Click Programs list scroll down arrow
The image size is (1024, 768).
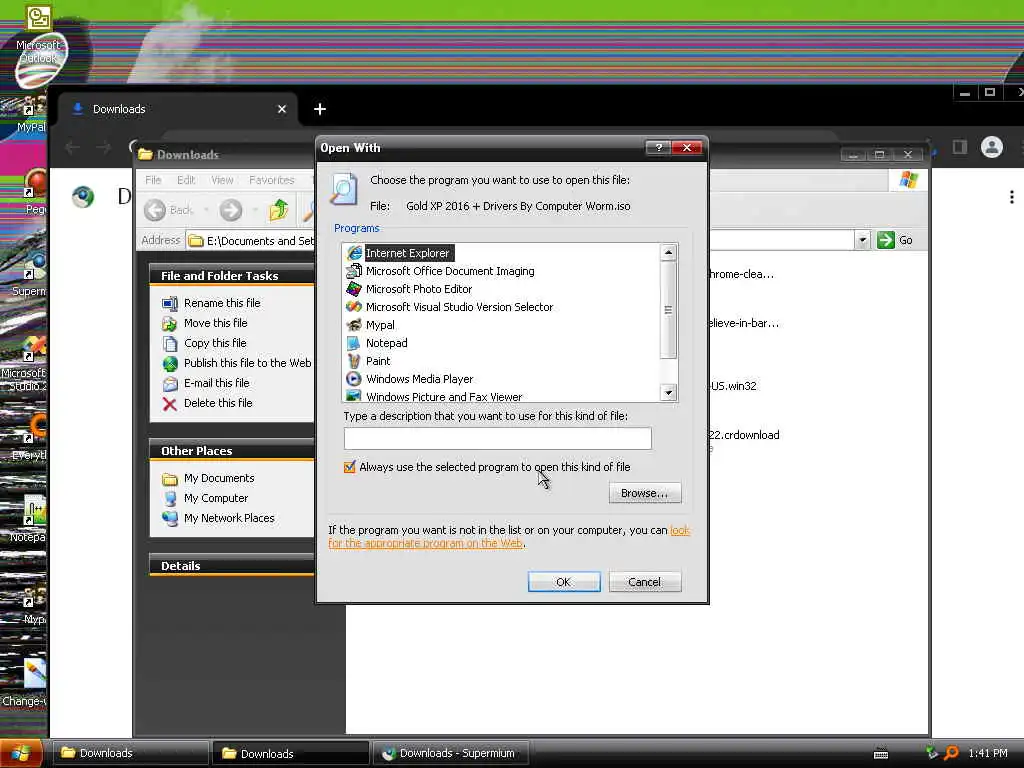tap(668, 392)
